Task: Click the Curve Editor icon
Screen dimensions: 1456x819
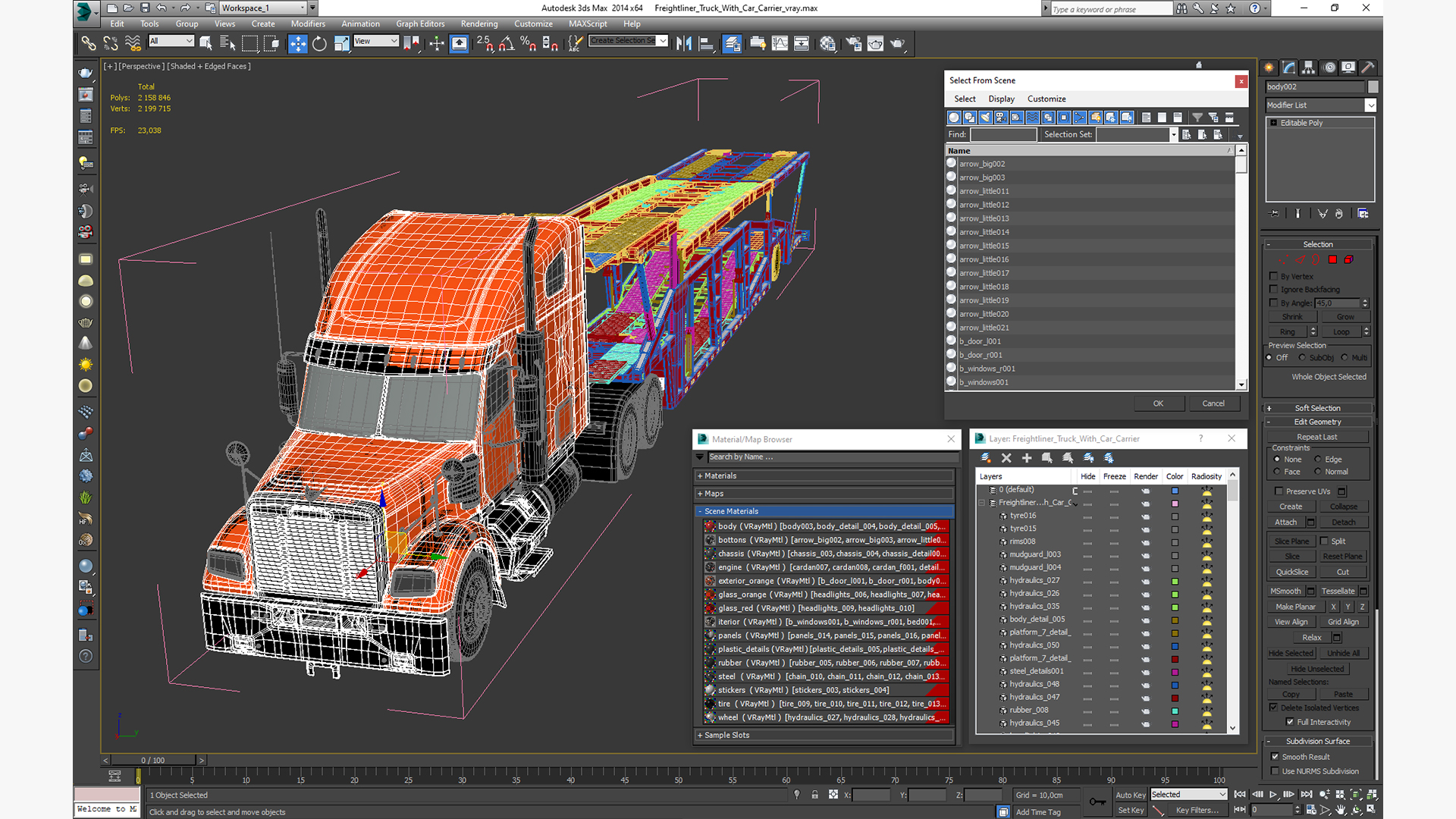Action: [x=780, y=43]
